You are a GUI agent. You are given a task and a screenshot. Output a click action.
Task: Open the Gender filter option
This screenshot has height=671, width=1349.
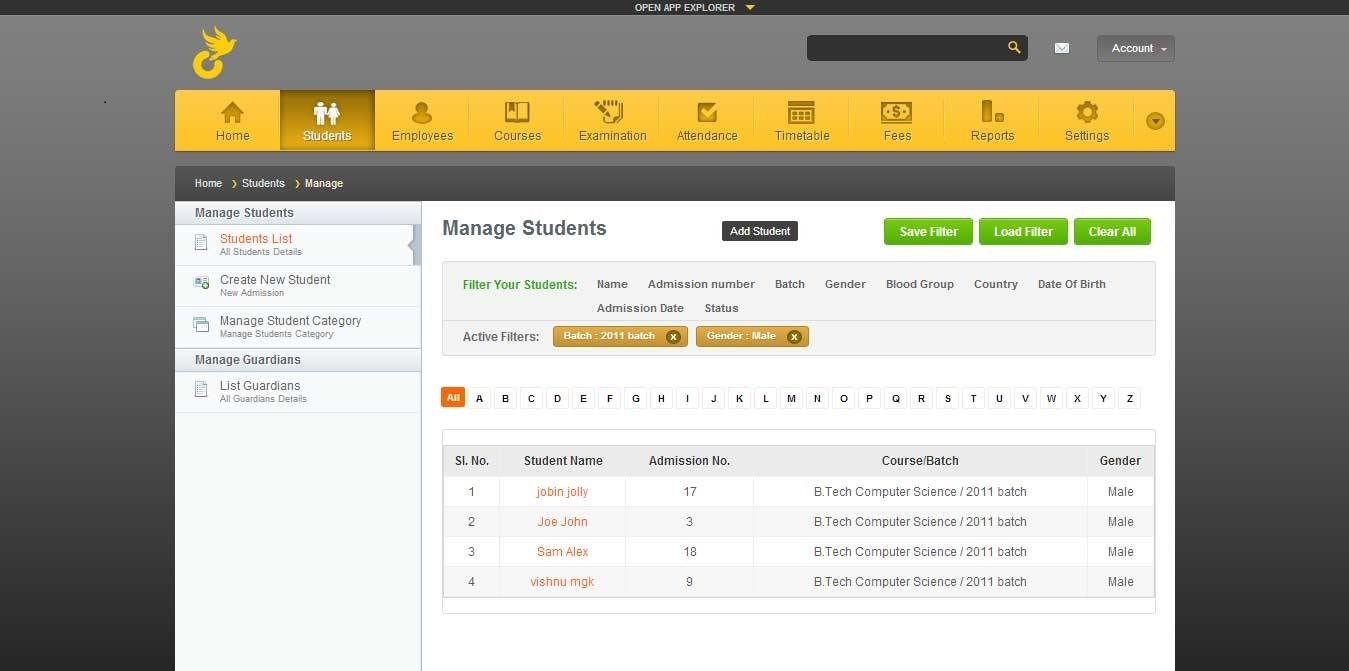pos(845,284)
